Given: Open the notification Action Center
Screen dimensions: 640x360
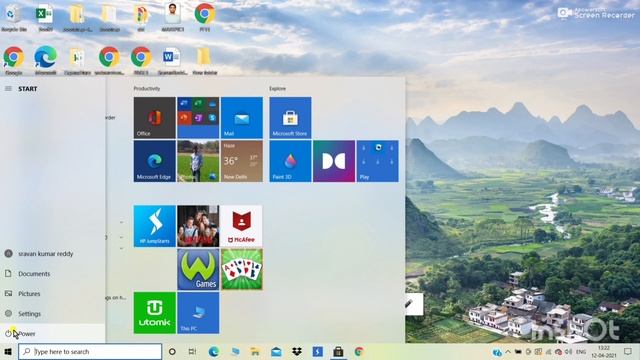Looking at the screenshot, I should (x=628, y=351).
